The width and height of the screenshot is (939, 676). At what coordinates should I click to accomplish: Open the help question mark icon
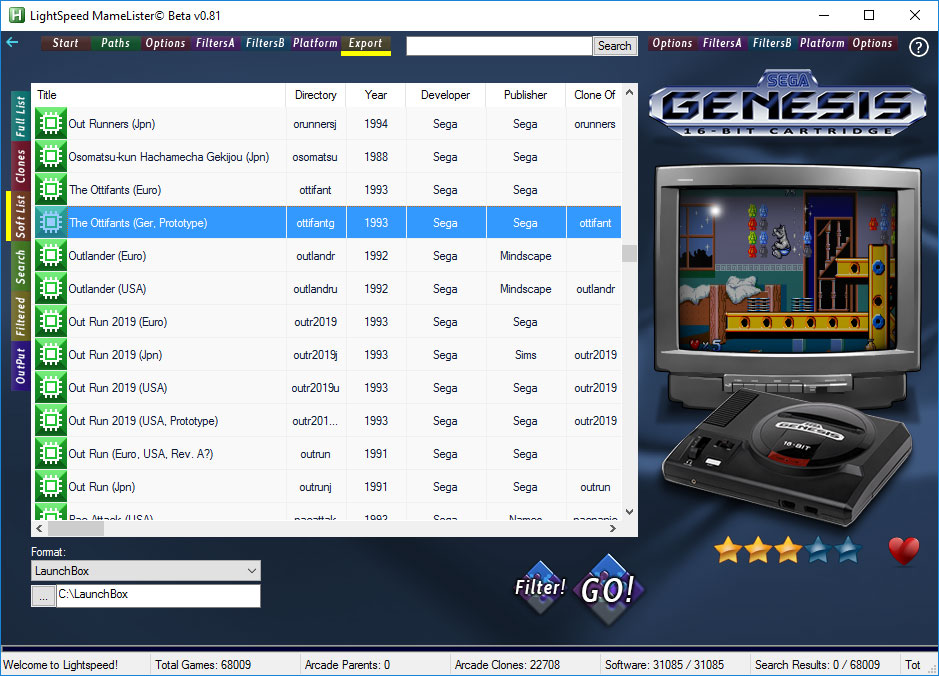click(918, 47)
